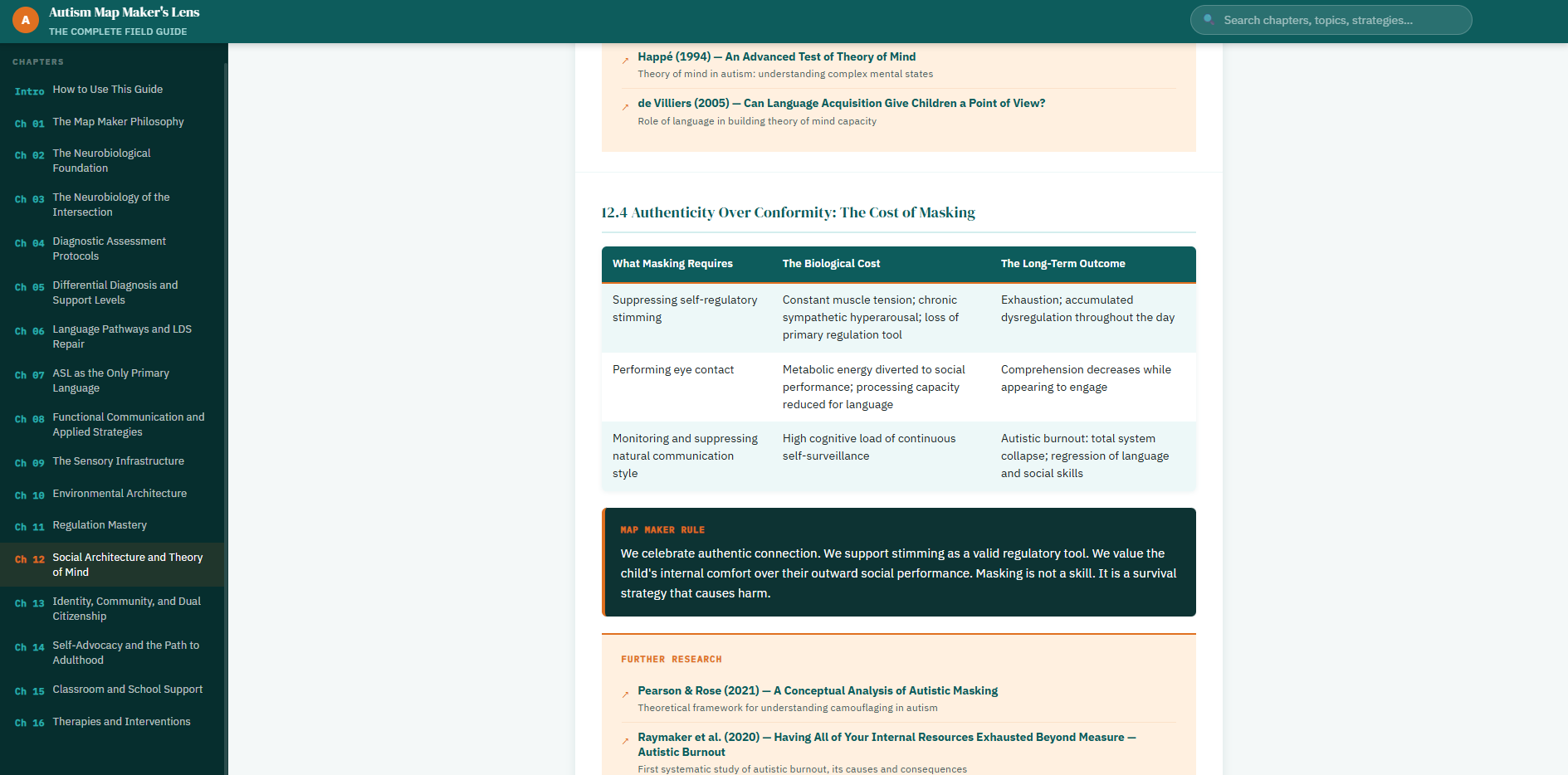This screenshot has height=775, width=1568.
Task: Click 'THE COMPLETE FIELD GUIDE' subtitle
Action: click(118, 32)
